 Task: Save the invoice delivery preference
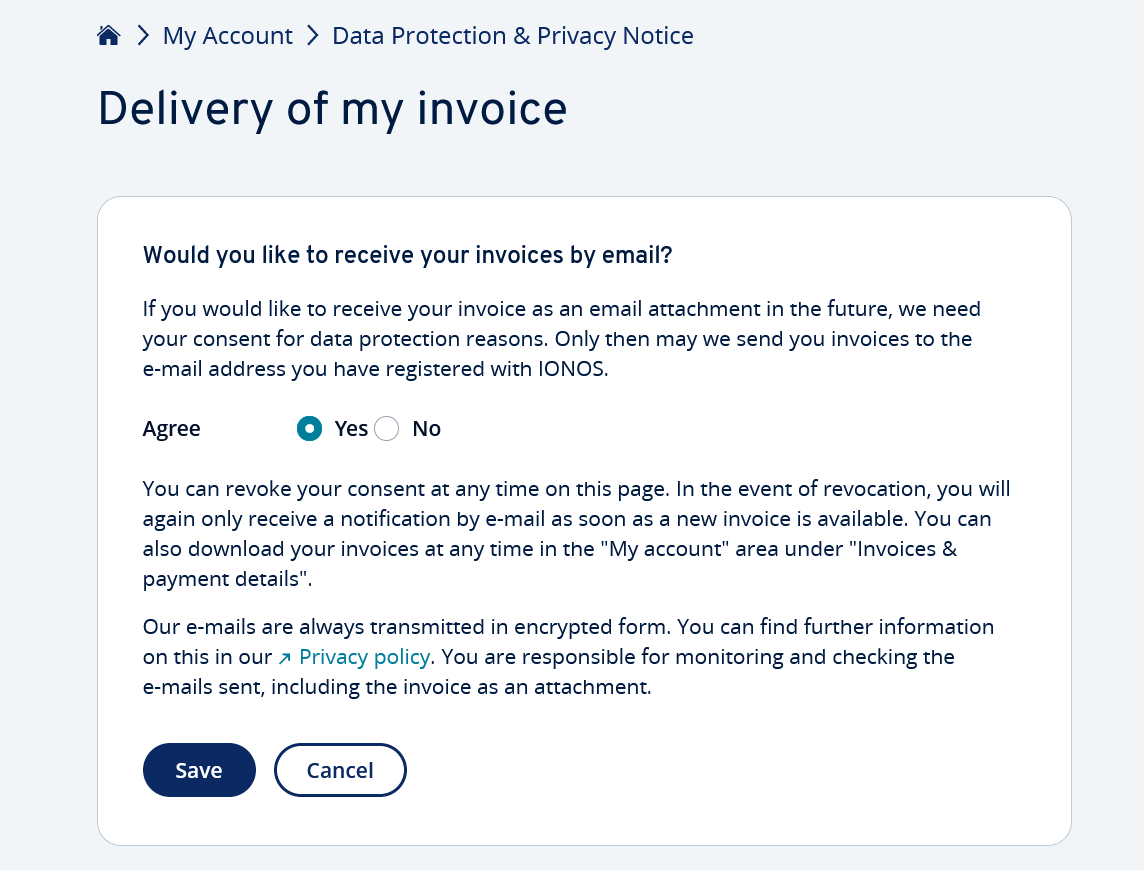[199, 770]
